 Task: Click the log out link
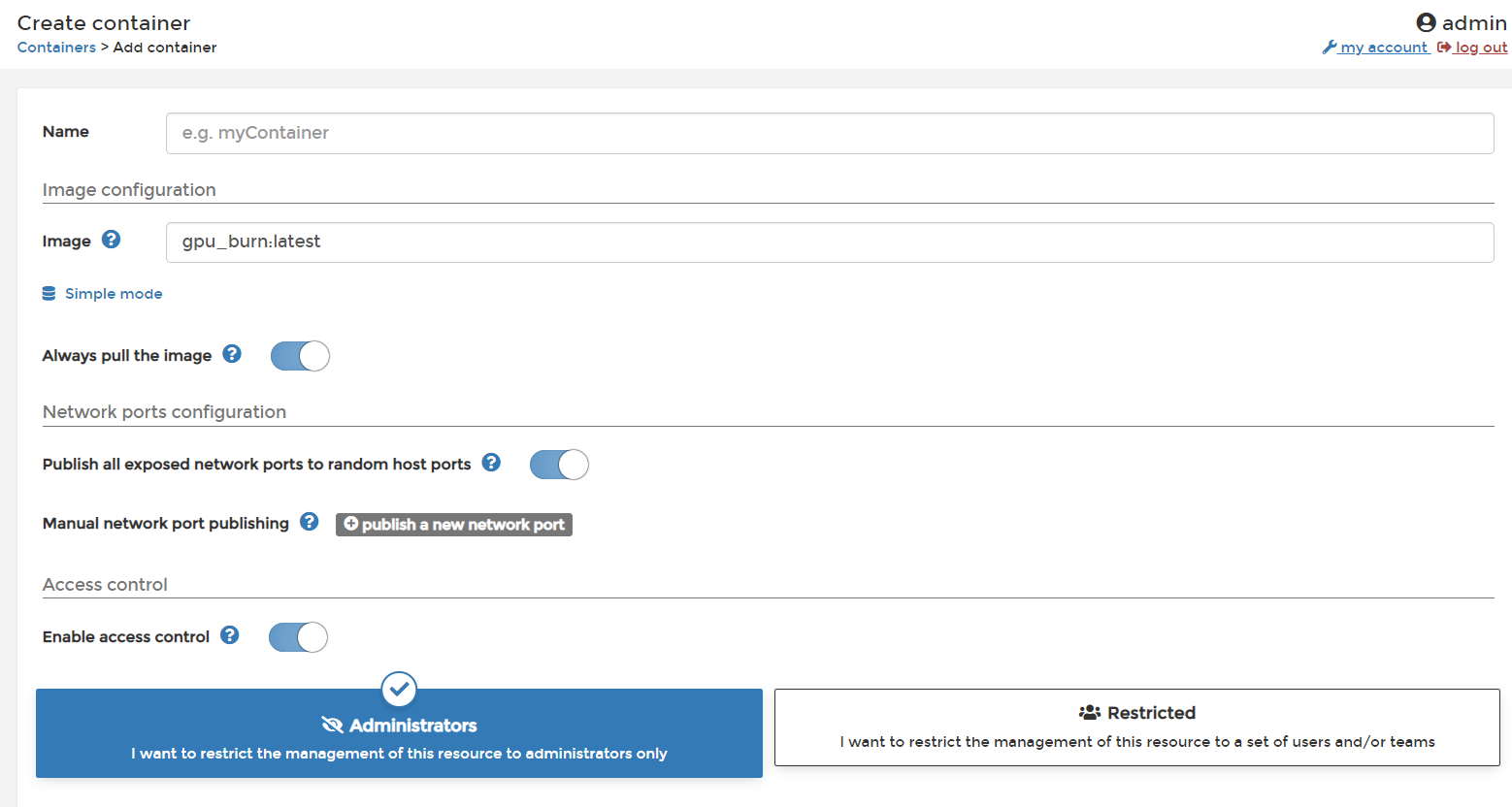[x=1480, y=48]
